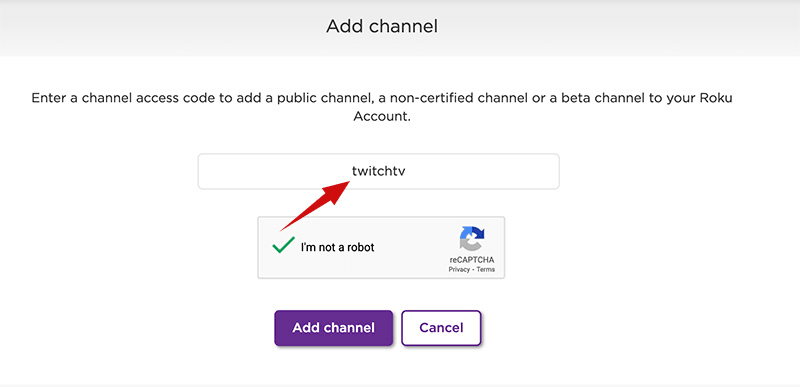This screenshot has height=387, width=800.
Task: Click the channel access code input field
Action: coord(378,171)
